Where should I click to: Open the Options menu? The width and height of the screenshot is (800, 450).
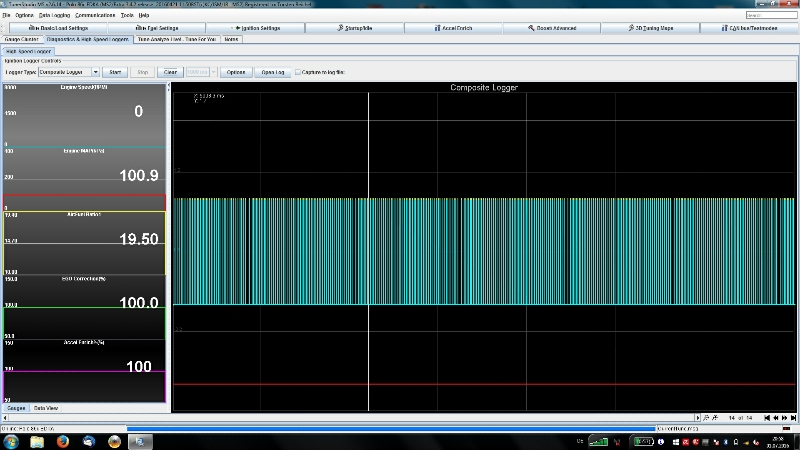click(x=24, y=15)
